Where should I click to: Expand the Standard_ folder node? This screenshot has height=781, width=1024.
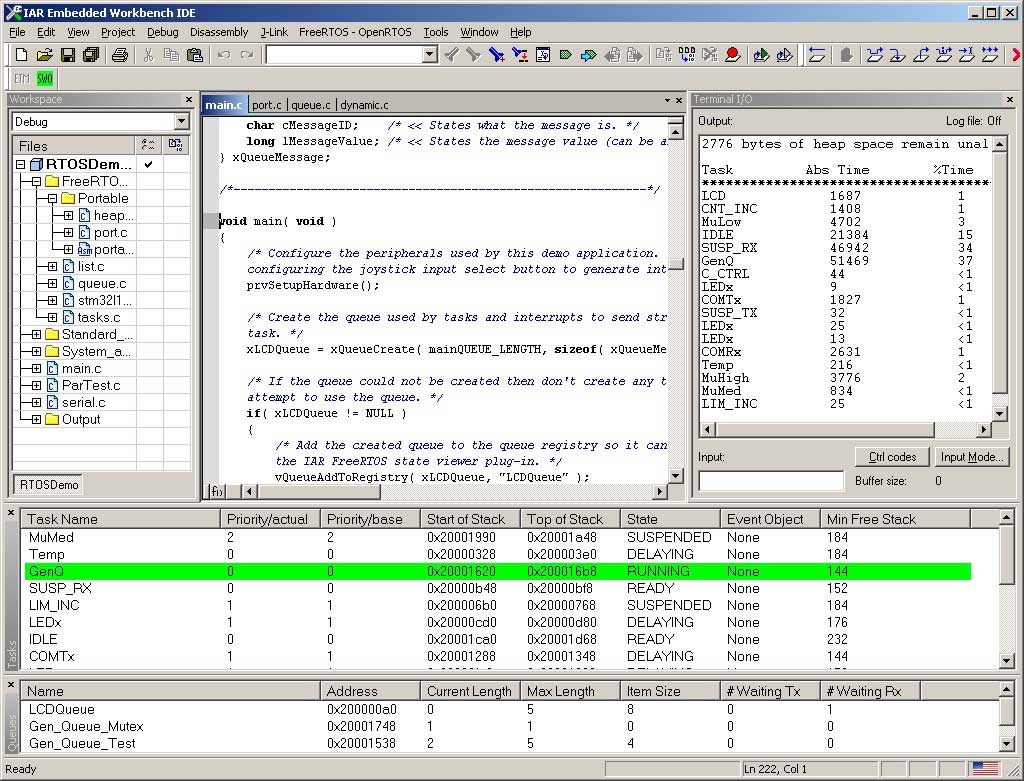click(x=36, y=334)
